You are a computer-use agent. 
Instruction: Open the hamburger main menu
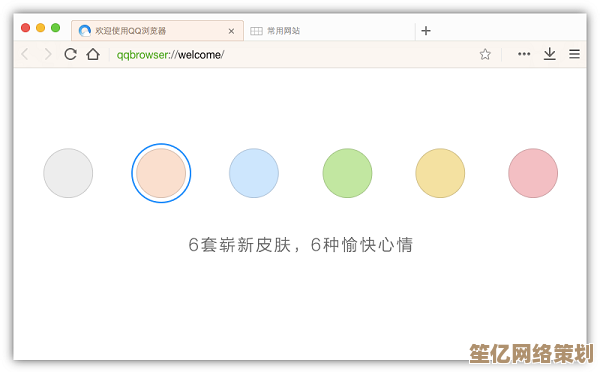point(574,54)
